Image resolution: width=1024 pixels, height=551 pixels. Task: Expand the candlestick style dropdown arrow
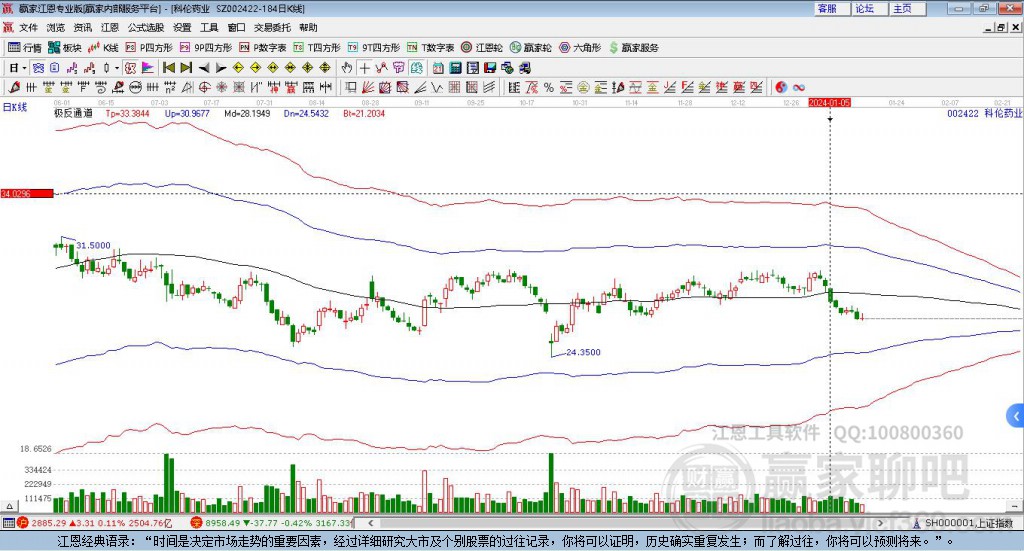(x=117, y=68)
